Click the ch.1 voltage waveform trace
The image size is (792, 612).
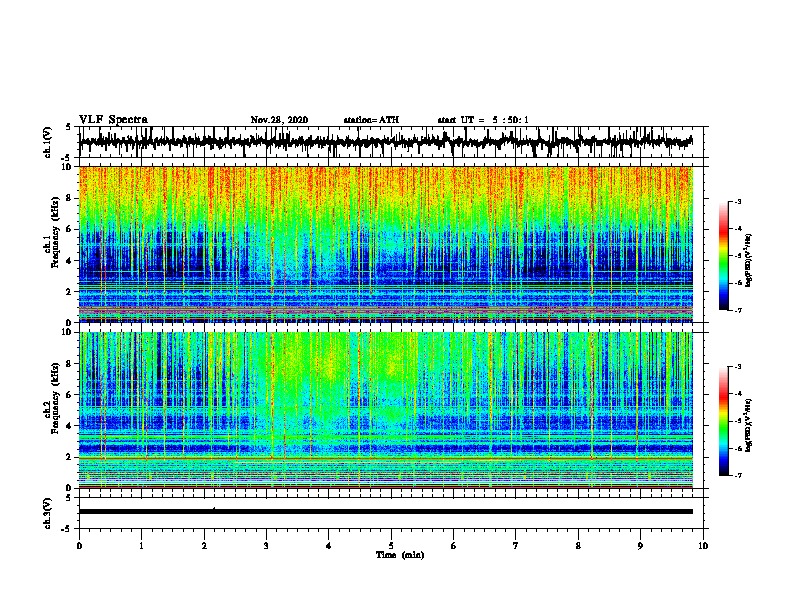pyautogui.click(x=385, y=142)
